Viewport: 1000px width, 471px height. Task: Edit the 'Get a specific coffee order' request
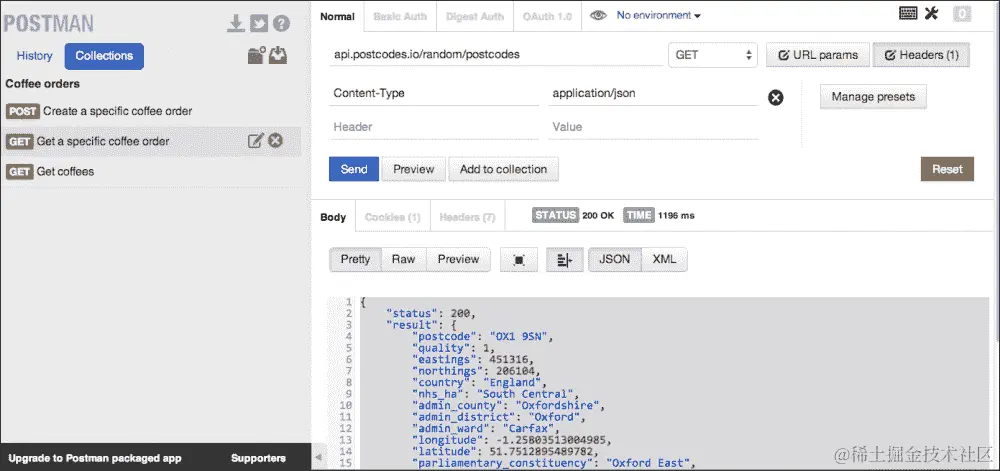(x=255, y=141)
